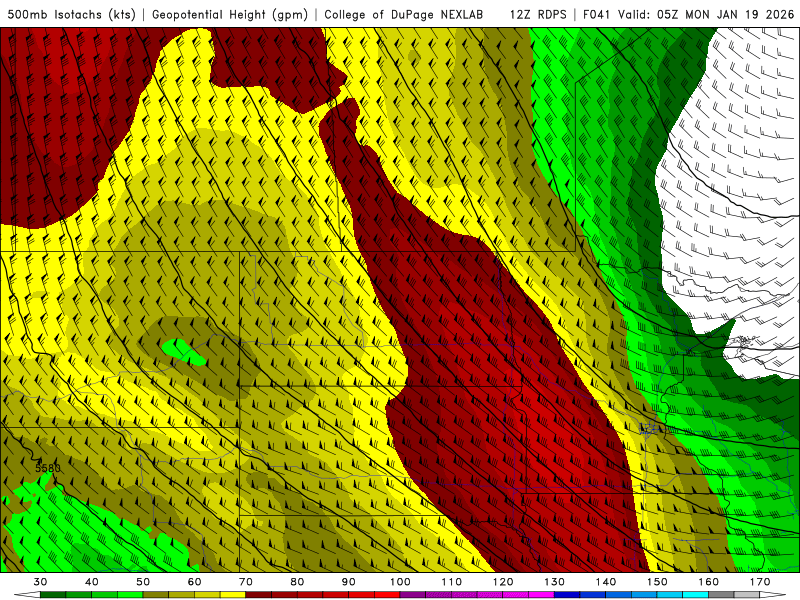Pick the yellow swatch left of 70
The height and width of the screenshot is (600, 800).
(233, 595)
